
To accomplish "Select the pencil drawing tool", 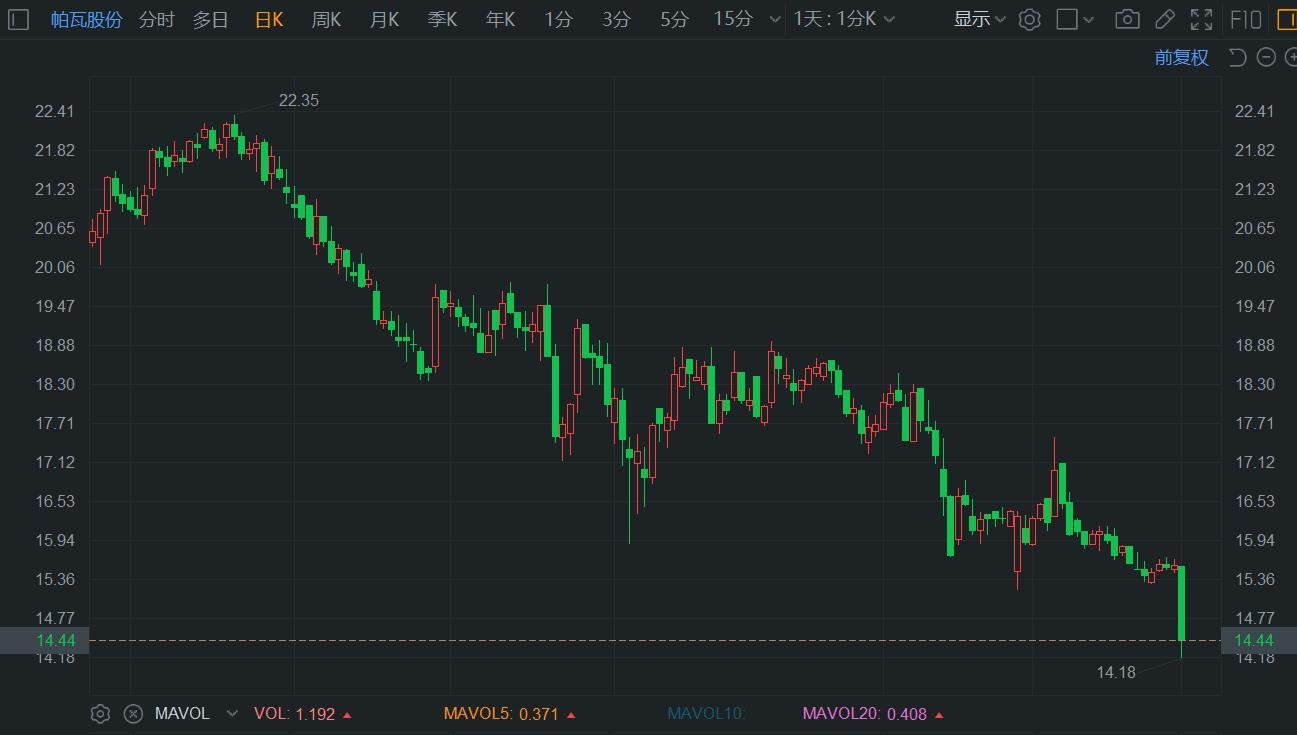I will pyautogui.click(x=1164, y=19).
